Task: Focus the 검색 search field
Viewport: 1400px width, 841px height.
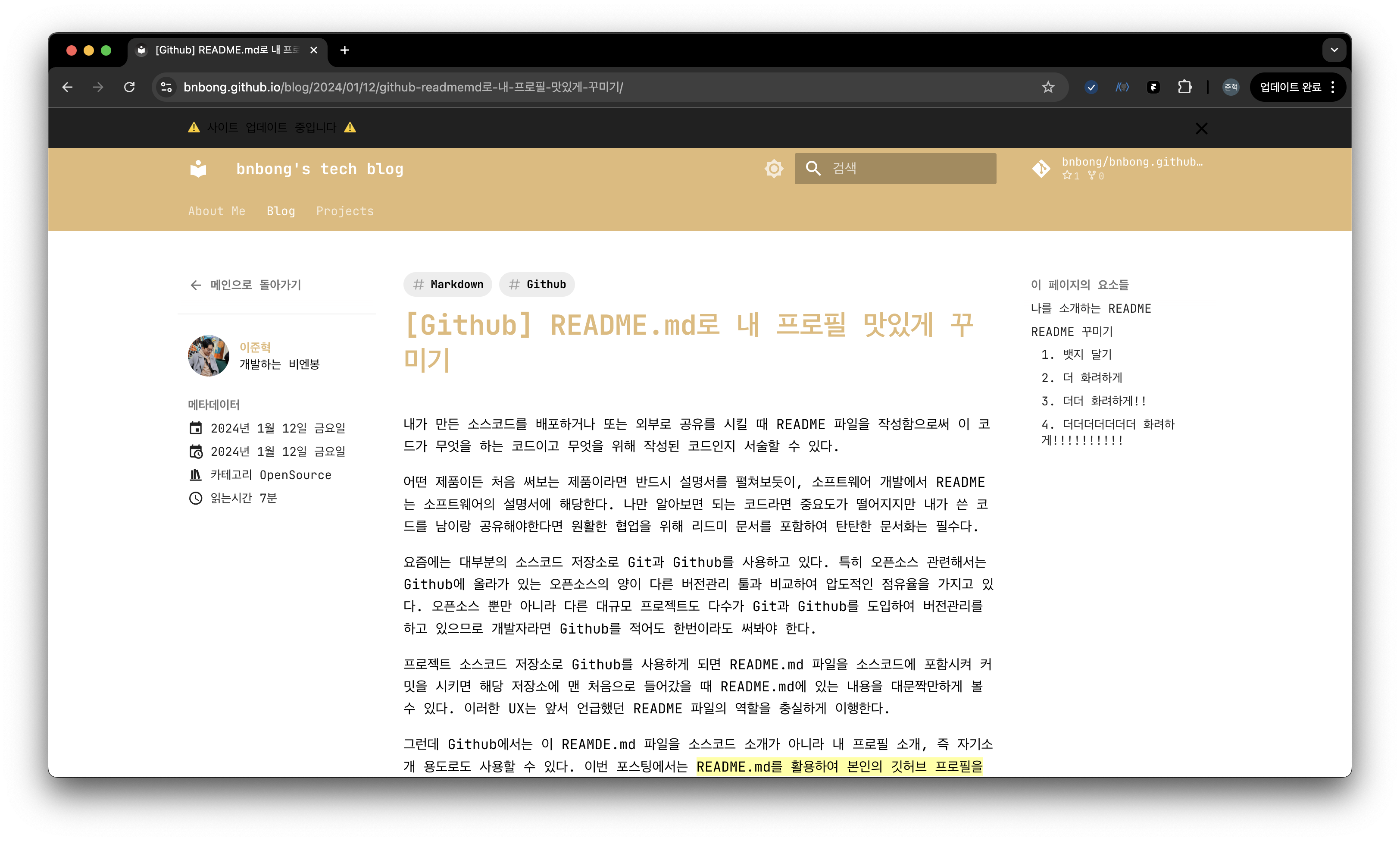Action: [895, 168]
